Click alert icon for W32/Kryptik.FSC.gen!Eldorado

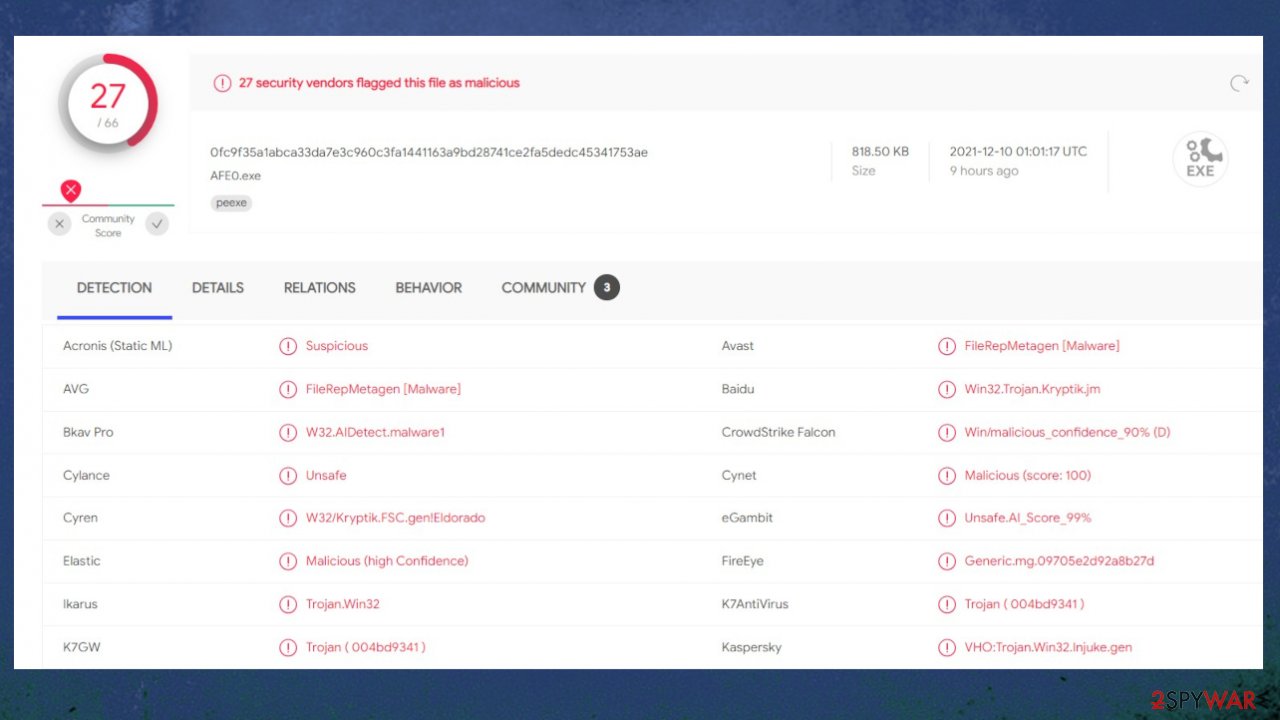[x=288, y=518]
